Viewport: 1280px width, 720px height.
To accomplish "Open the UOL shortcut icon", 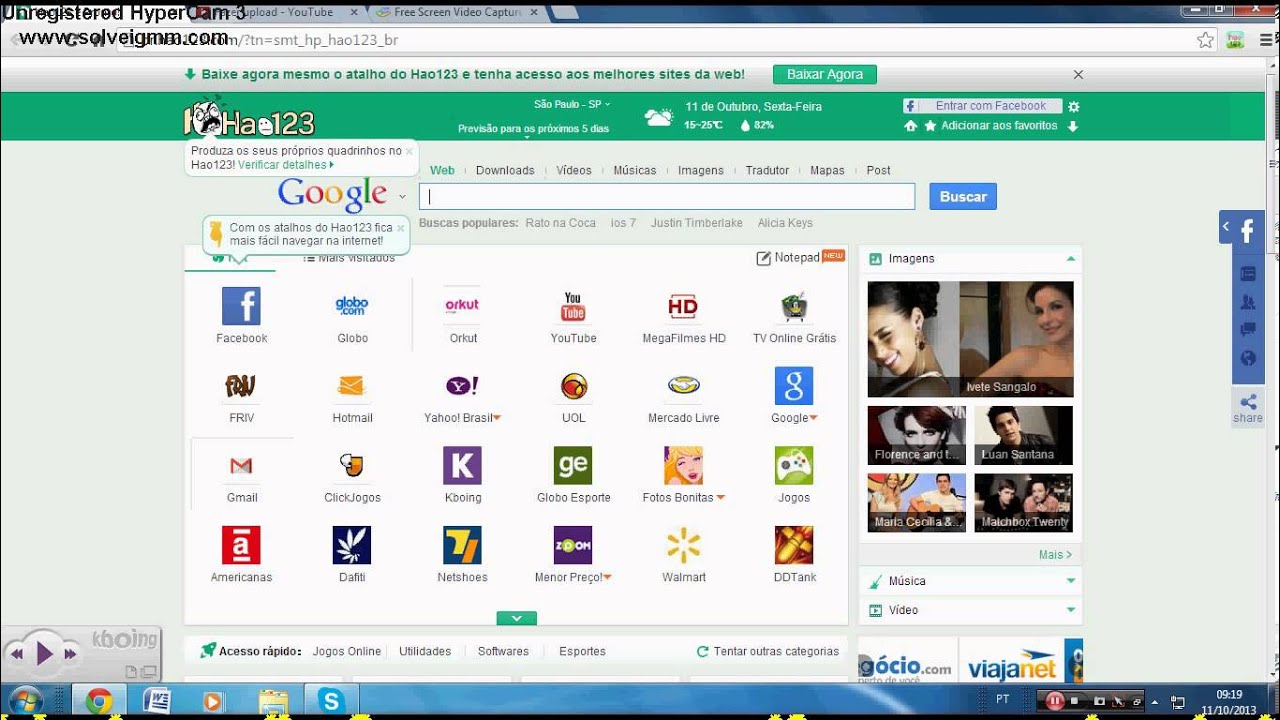I will coord(573,386).
